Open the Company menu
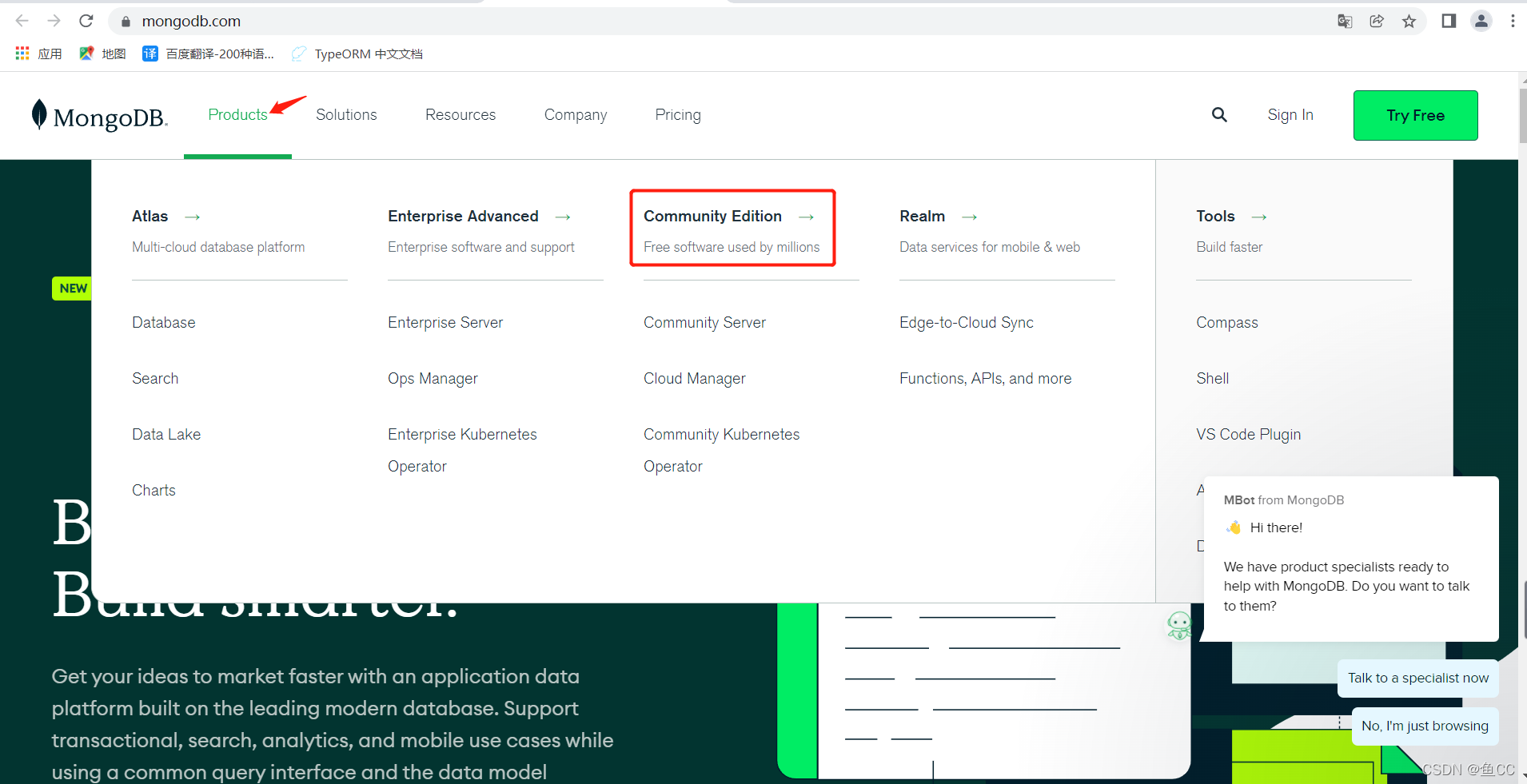The width and height of the screenshot is (1527, 784). tap(576, 115)
